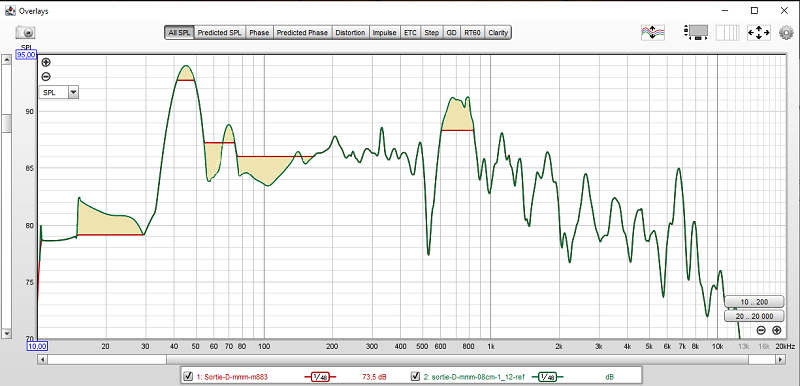Toggle checkbox for trace 1 Sortie-D-mmm-m883
Viewport: 800px width, 386px height.
[x=188, y=377]
